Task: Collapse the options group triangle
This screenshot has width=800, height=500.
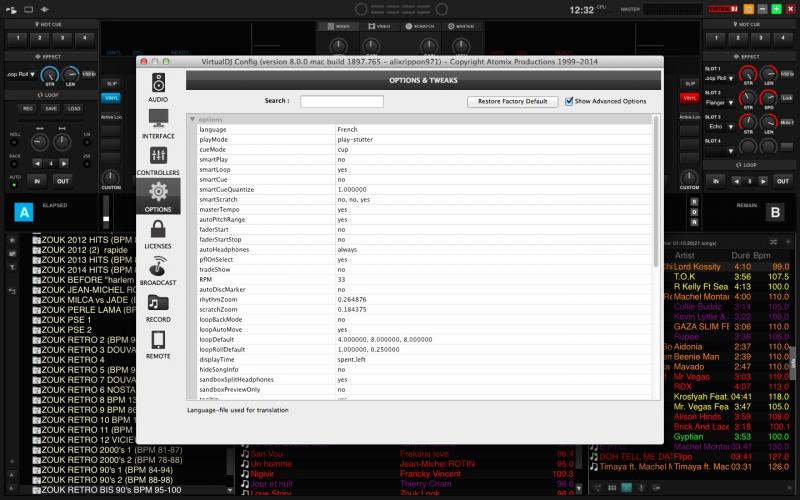Action: click(x=192, y=119)
